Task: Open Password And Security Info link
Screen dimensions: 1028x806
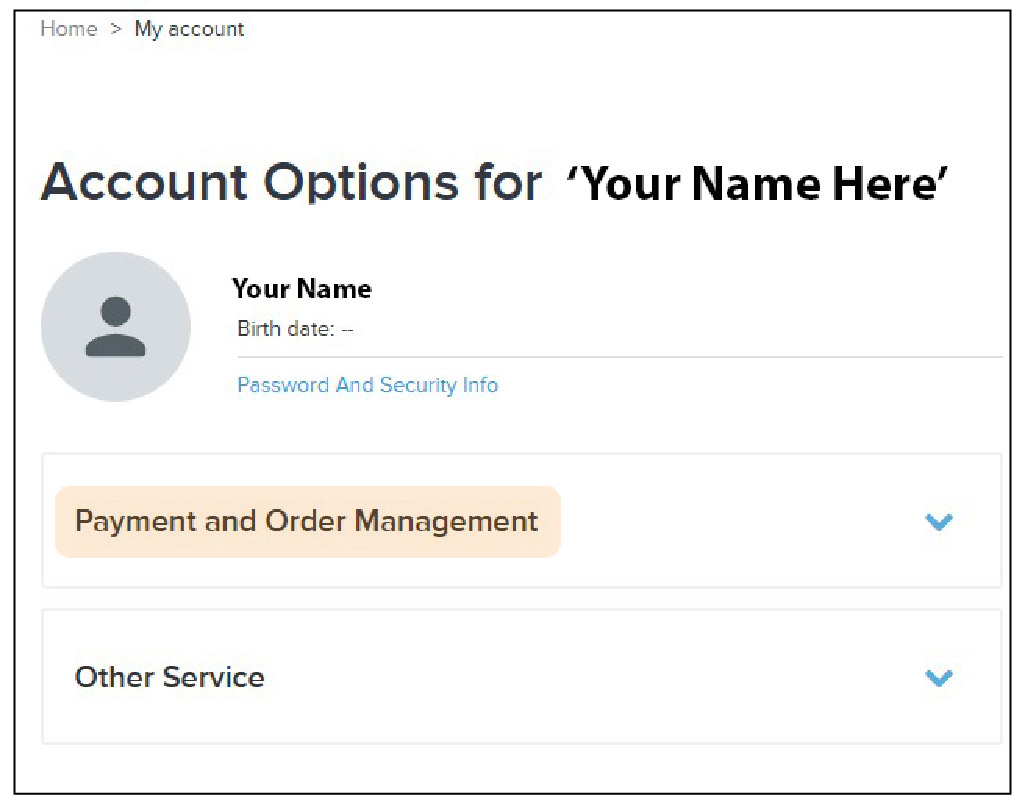Action: pyautogui.click(x=367, y=385)
